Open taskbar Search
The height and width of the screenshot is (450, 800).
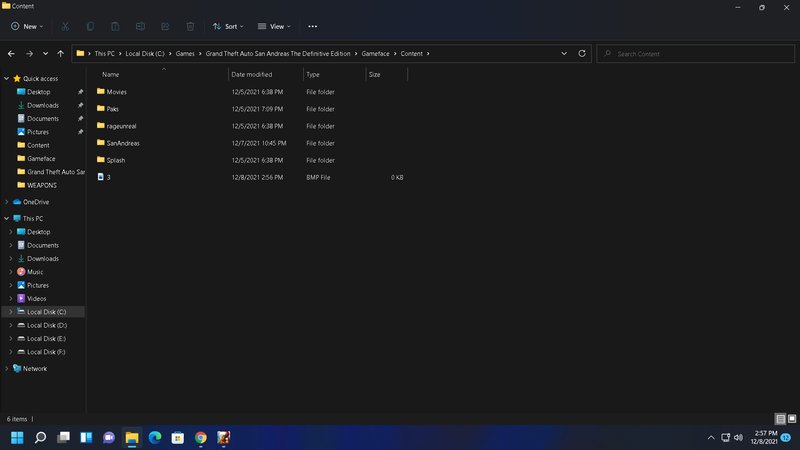pos(40,438)
